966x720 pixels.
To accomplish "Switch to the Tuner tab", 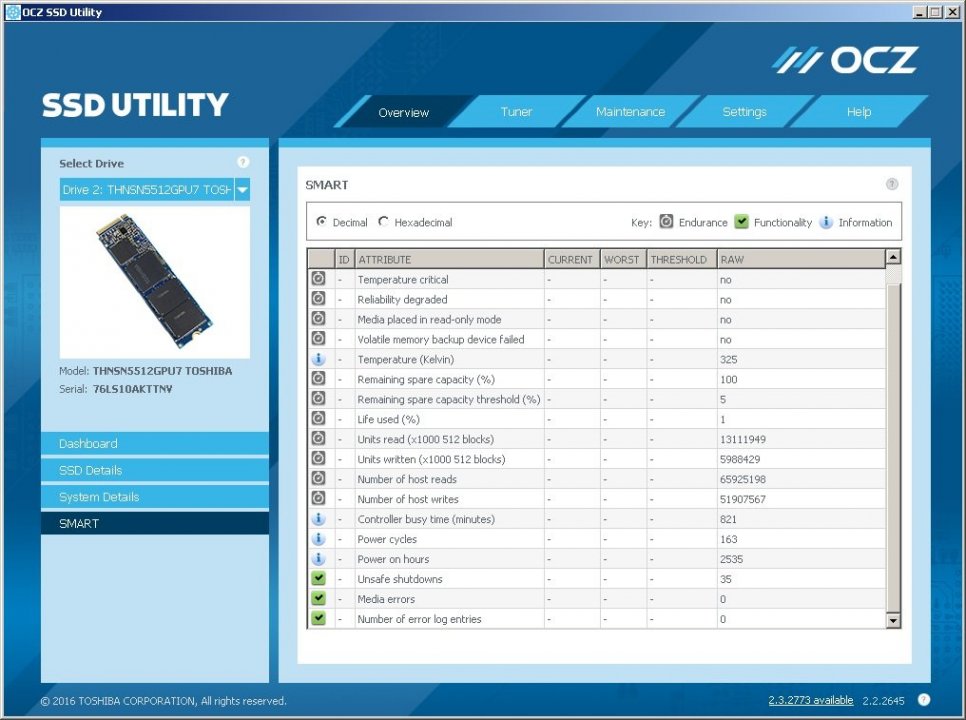I will pos(516,111).
